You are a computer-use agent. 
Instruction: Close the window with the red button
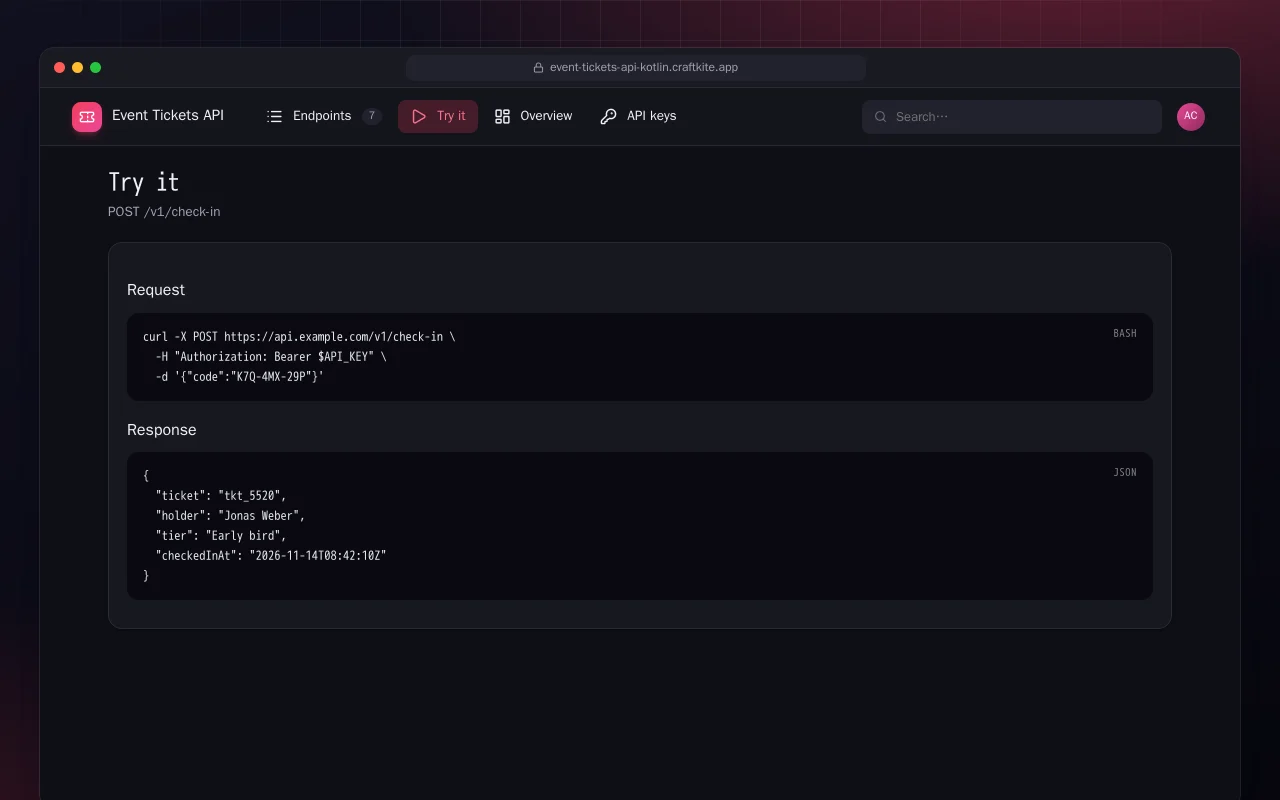point(60,68)
